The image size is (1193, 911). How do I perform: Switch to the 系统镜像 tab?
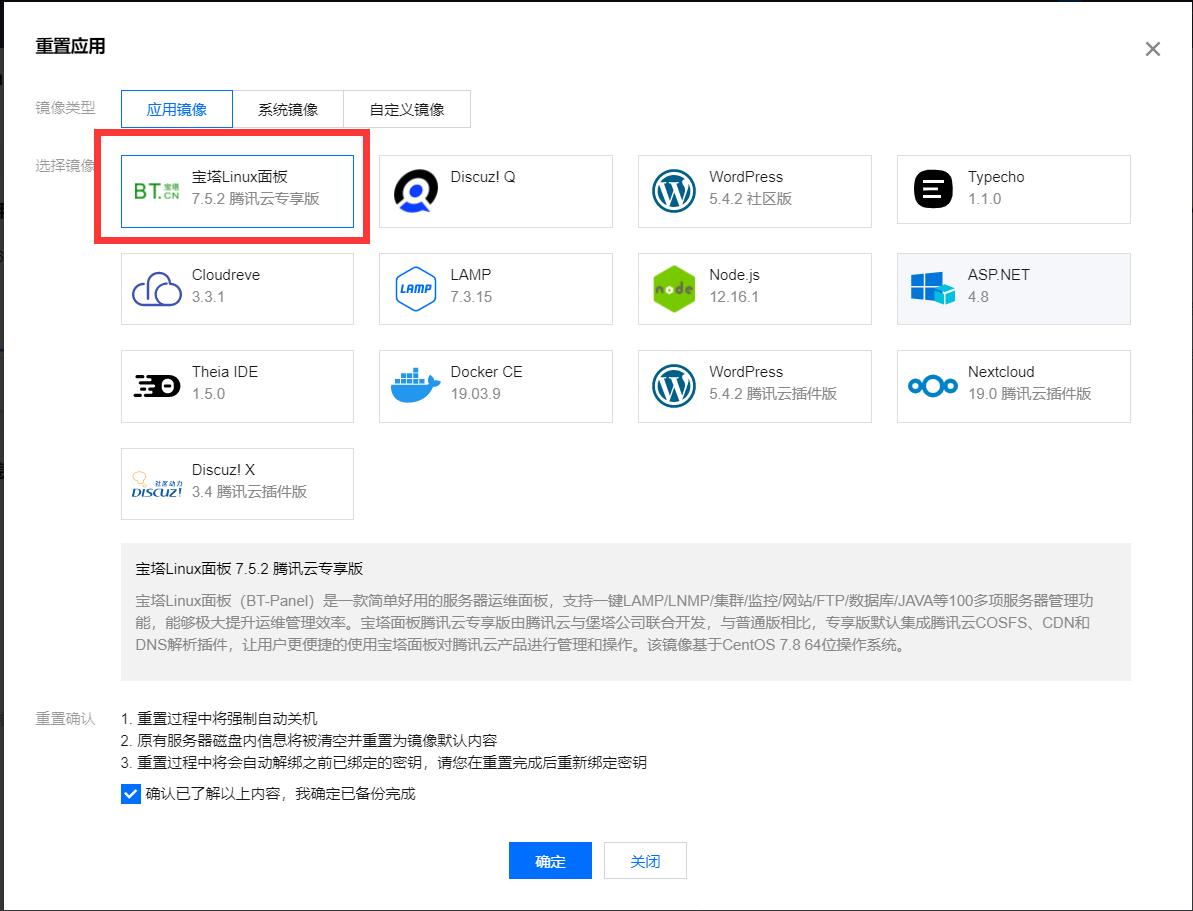pyautogui.click(x=289, y=109)
